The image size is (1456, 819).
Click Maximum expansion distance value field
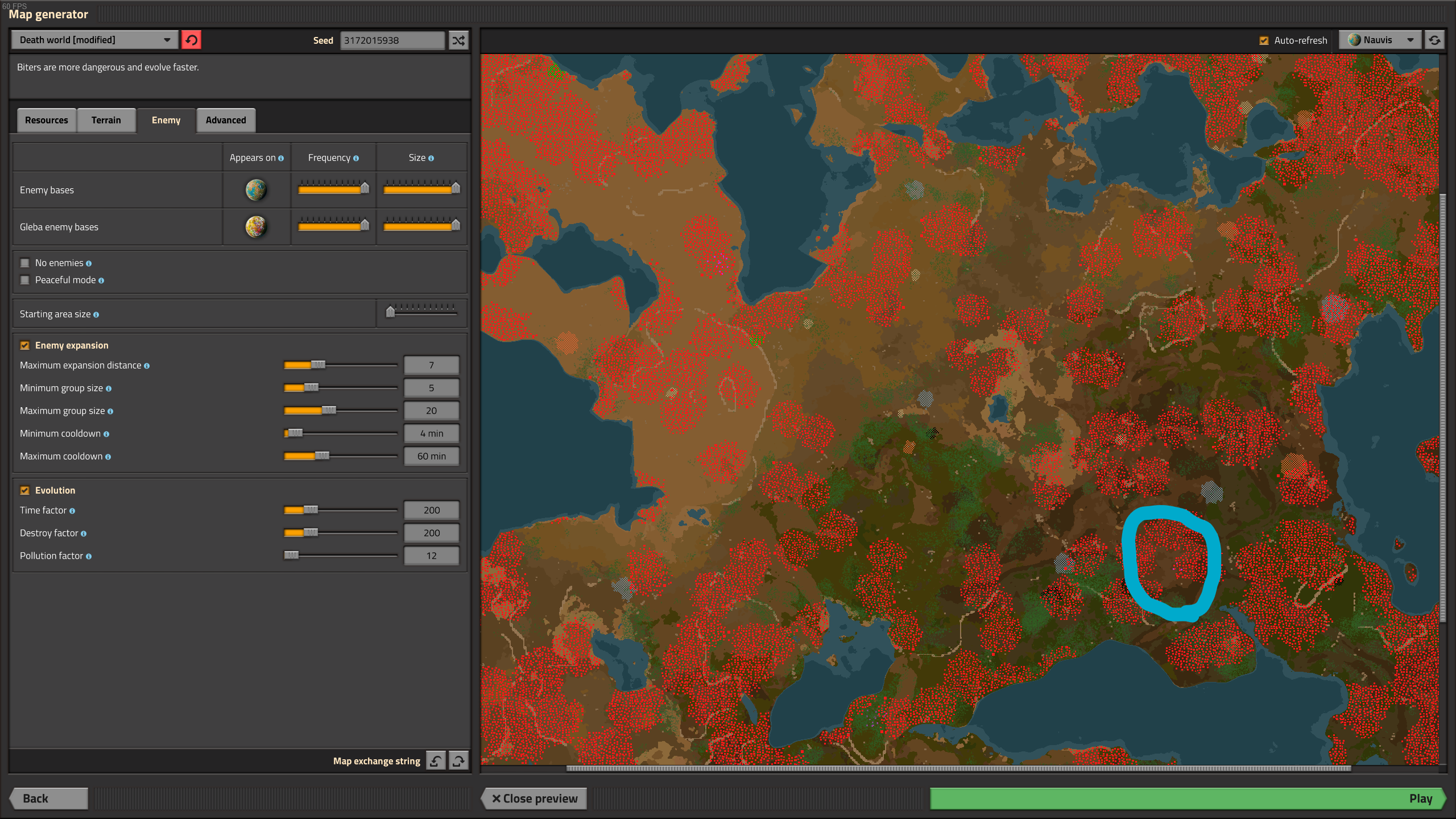(432, 365)
